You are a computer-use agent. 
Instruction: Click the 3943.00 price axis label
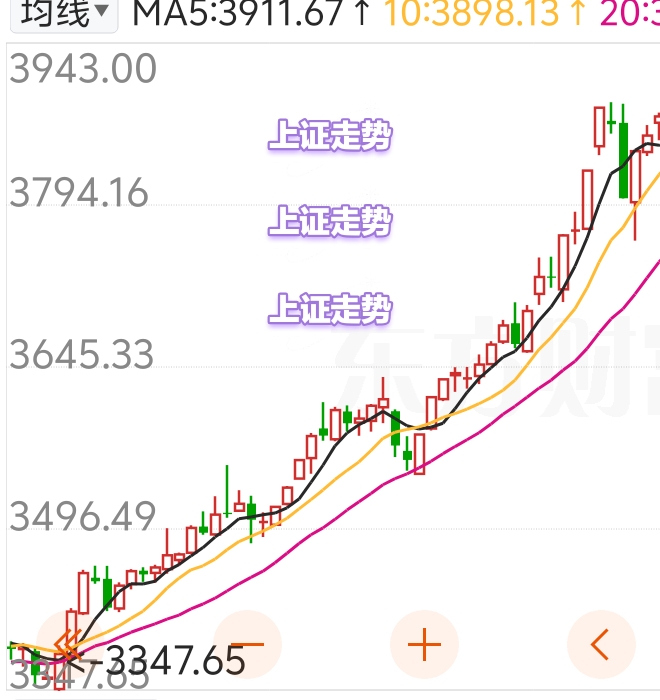(x=83, y=68)
